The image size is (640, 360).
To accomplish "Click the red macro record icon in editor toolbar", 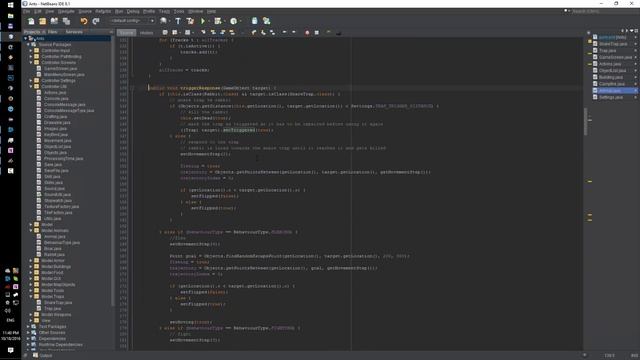I will [307, 33].
